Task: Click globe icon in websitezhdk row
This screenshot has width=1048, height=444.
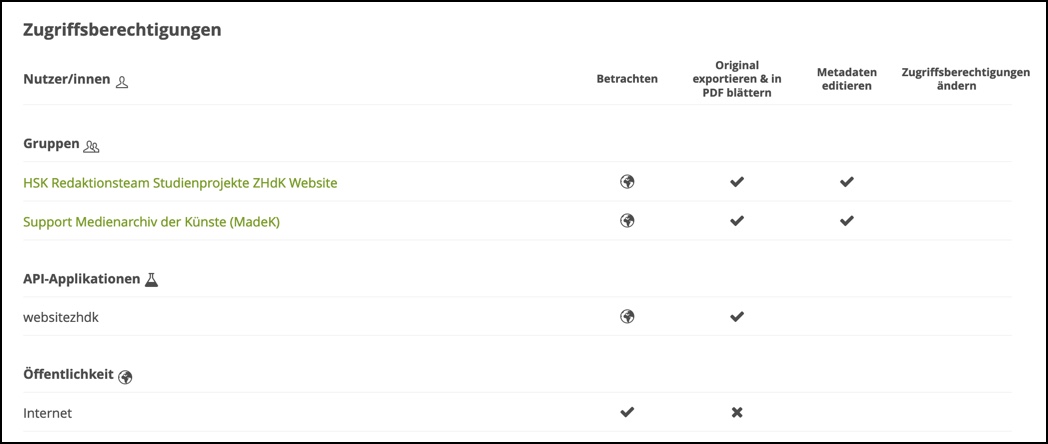Action: [x=627, y=316]
